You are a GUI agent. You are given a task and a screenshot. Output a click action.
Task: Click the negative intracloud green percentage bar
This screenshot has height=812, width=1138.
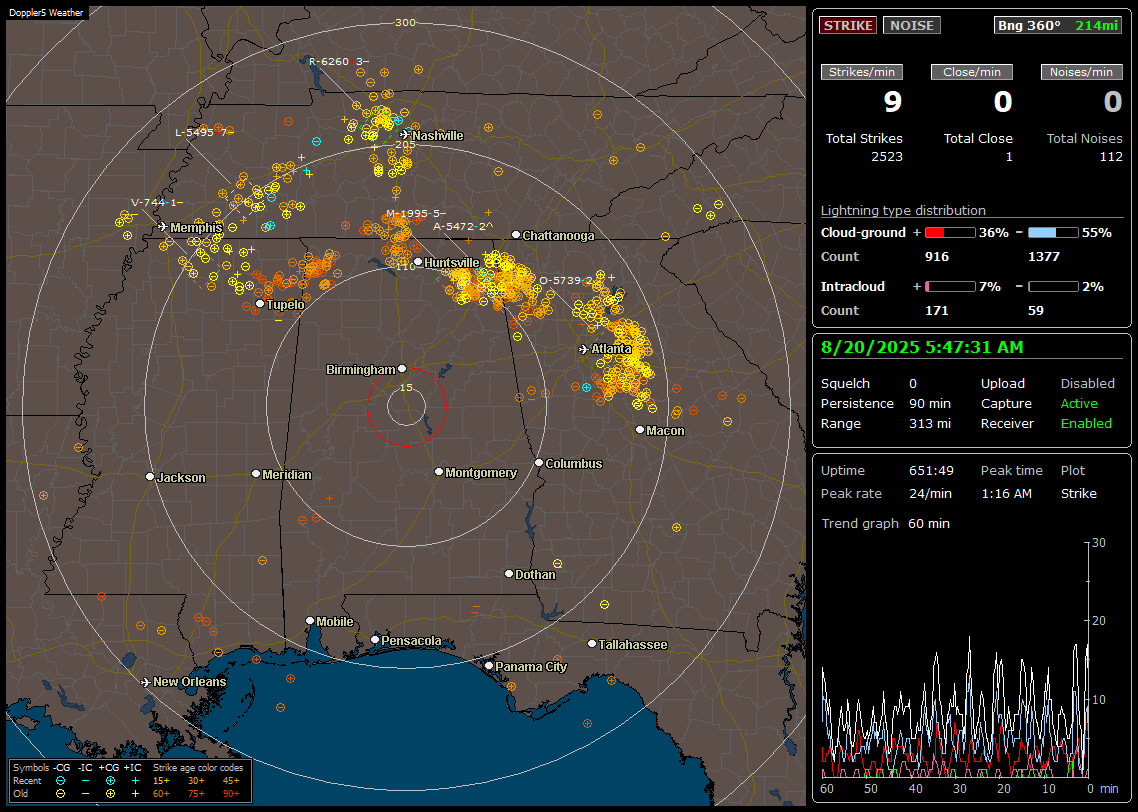[1053, 287]
